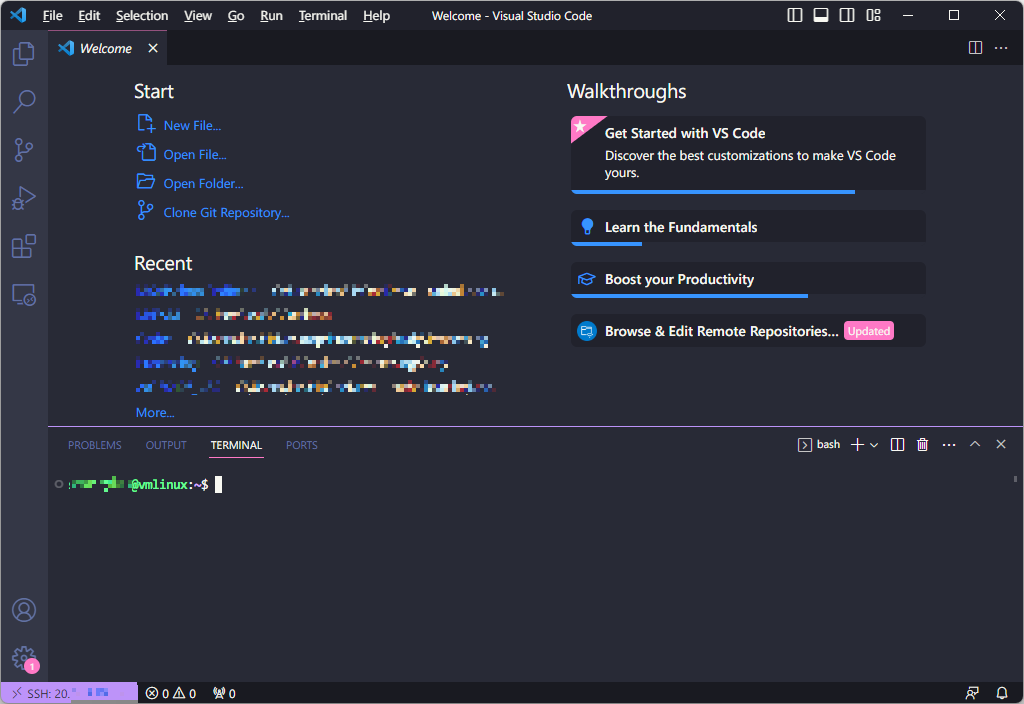This screenshot has height=704, width=1024.
Task: Select the TERMINAL panel tab
Action: pos(236,445)
